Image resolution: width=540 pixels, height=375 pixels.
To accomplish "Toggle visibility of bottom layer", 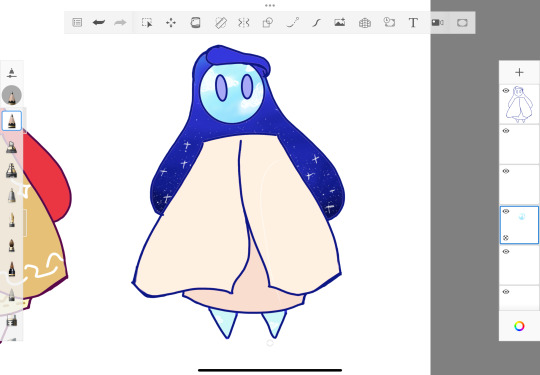I will [x=506, y=292].
